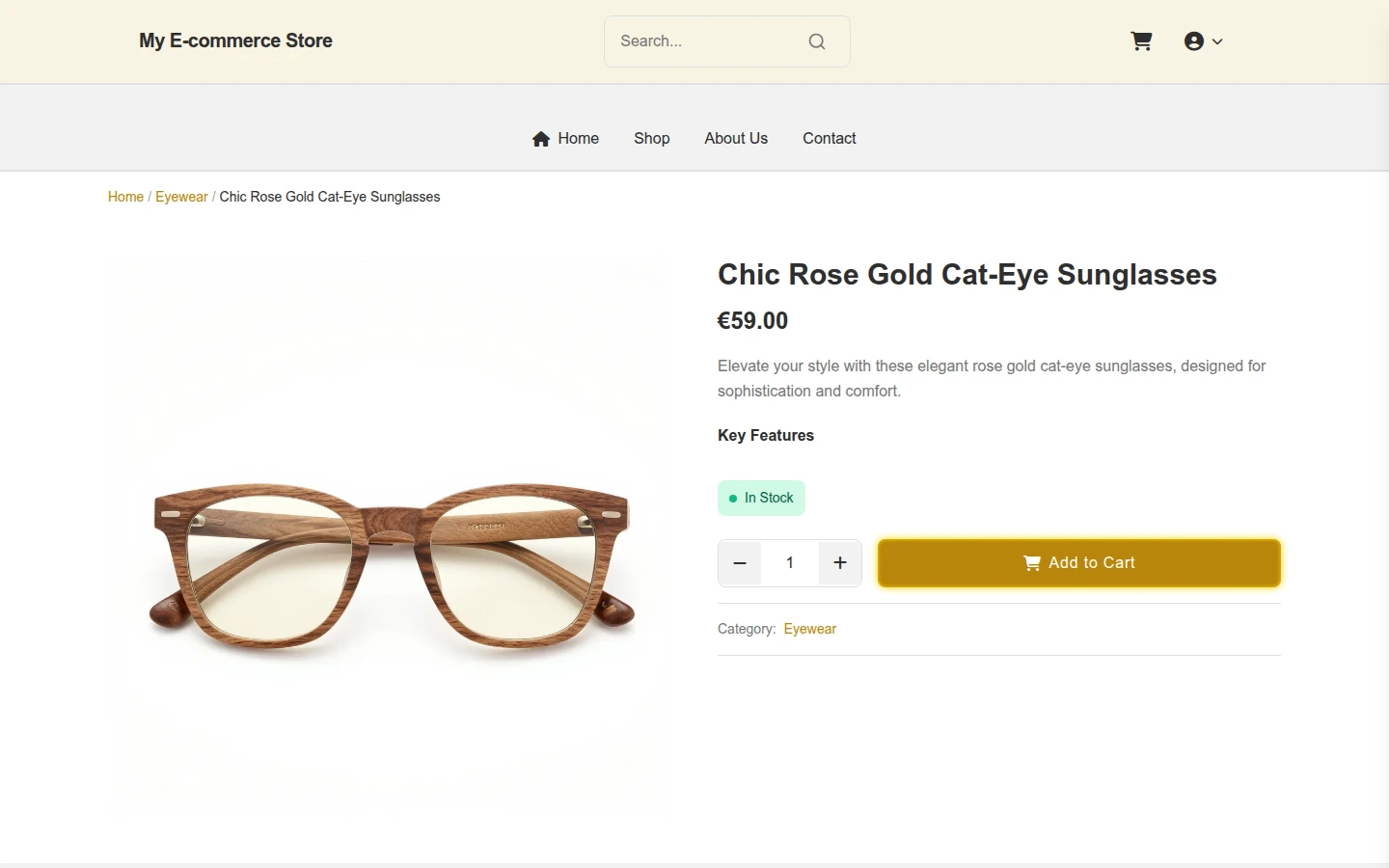Image resolution: width=1389 pixels, height=868 pixels.
Task: Open the Contact menu item
Action: 830,139
